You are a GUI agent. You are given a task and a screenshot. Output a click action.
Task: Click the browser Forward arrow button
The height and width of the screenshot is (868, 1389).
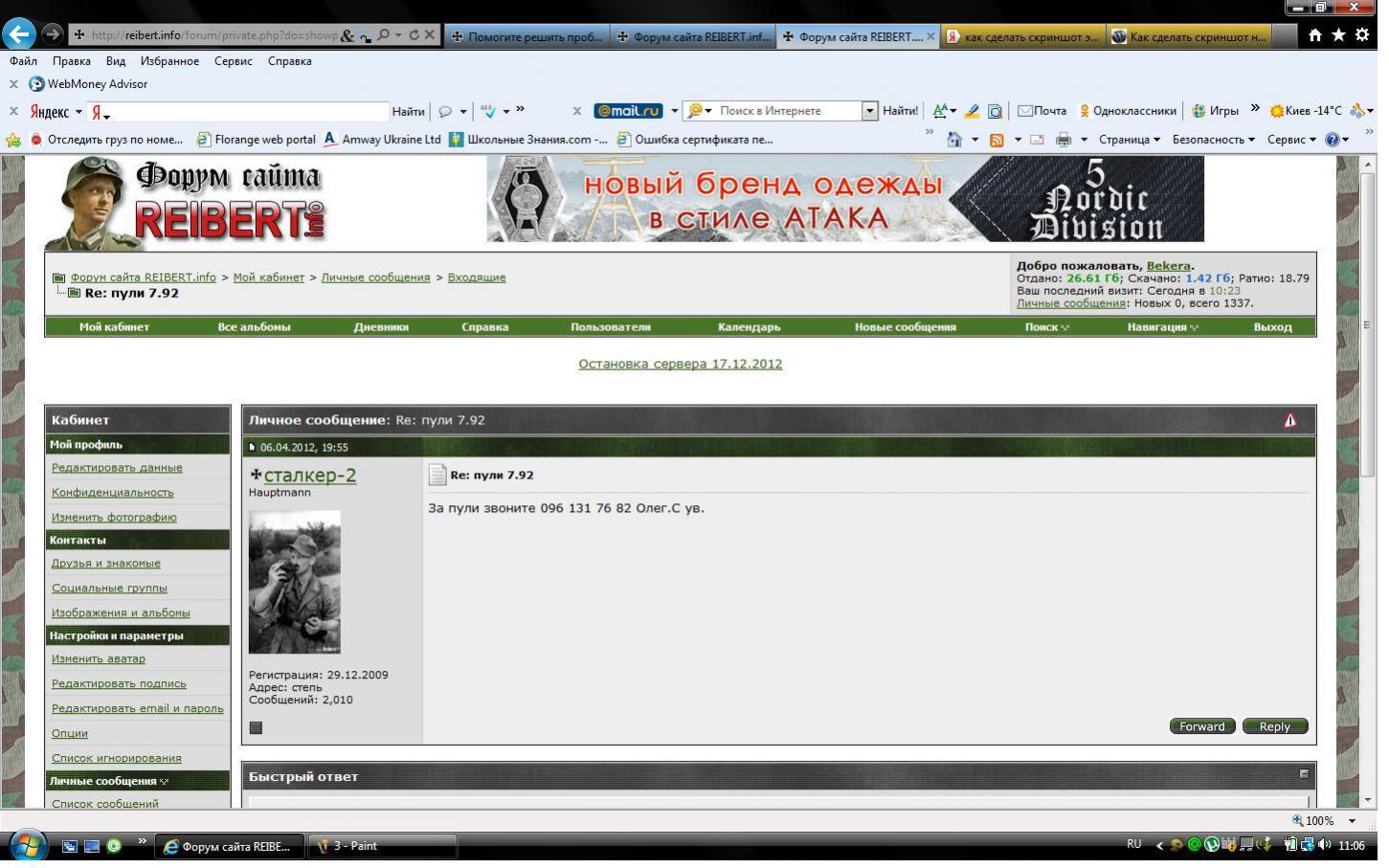pos(53,34)
